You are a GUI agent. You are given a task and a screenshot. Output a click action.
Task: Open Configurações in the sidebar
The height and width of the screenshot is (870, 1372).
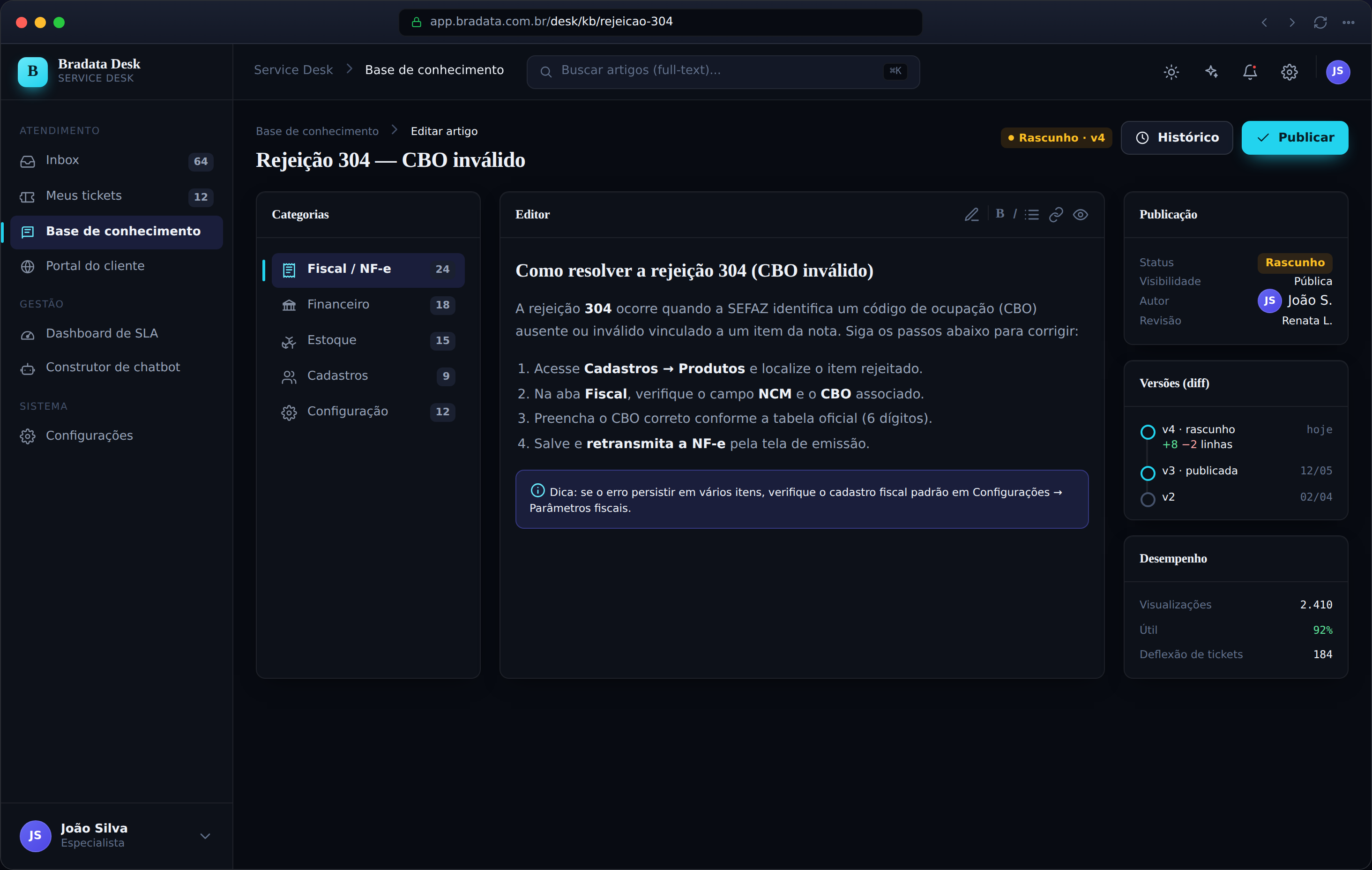click(x=117, y=435)
